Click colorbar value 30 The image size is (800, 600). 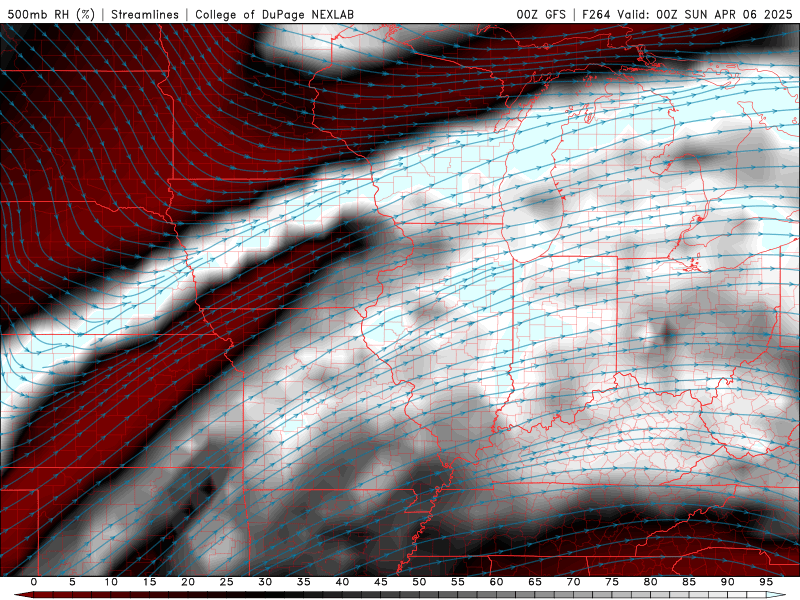(265, 582)
